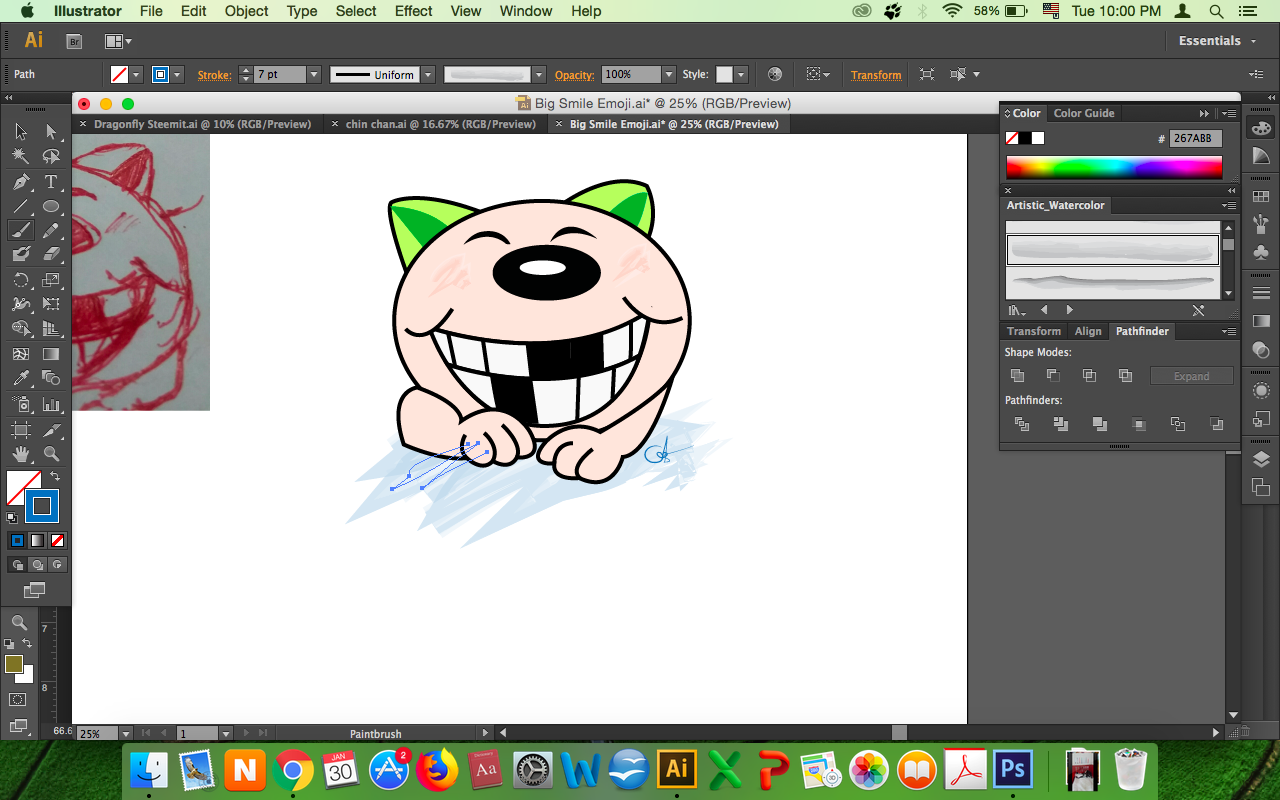Select the Line Segment tool

point(21,206)
